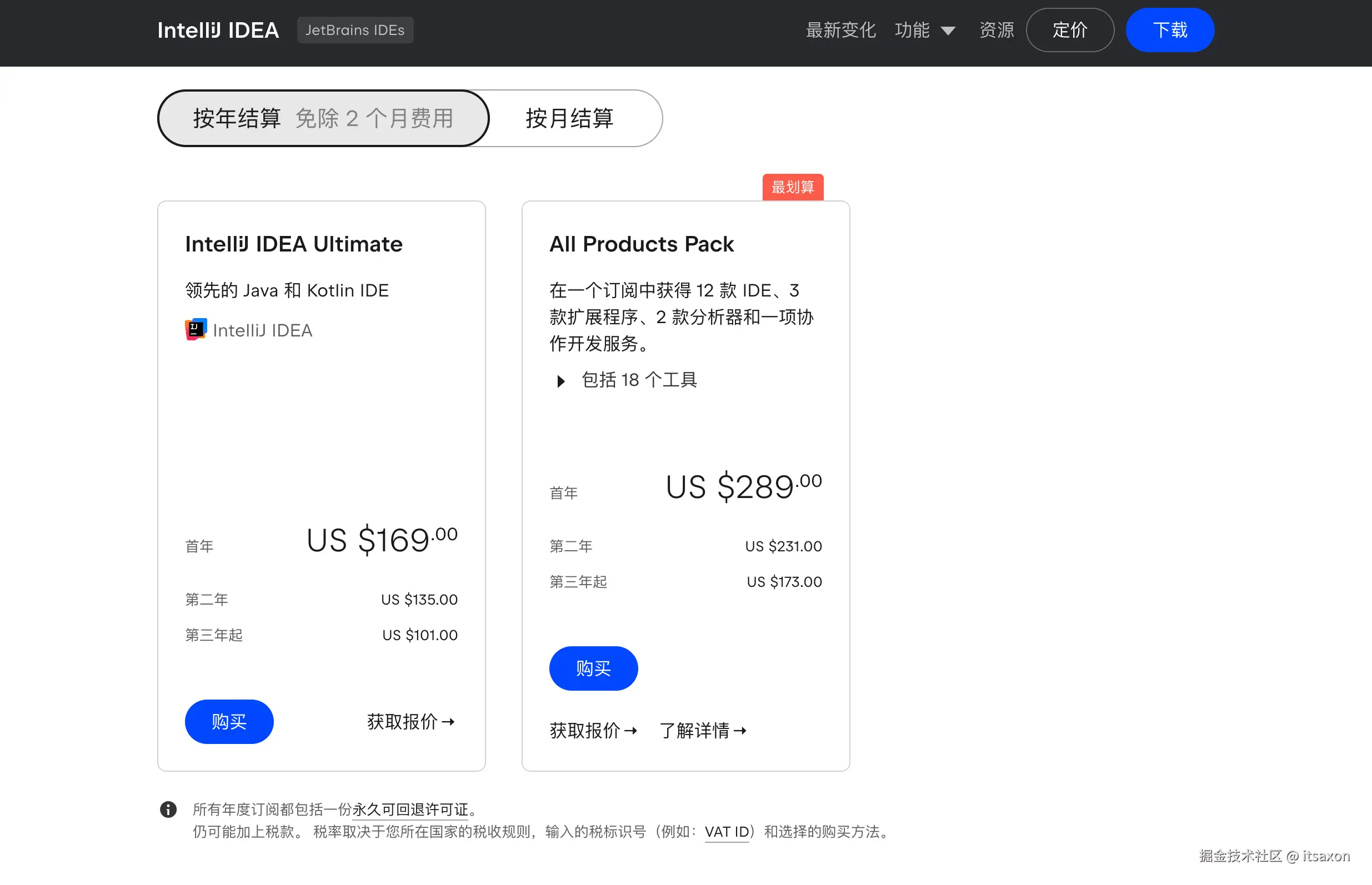Image resolution: width=1372 pixels, height=885 pixels.
Task: Open 永久可回退许可证 link
Action: pyautogui.click(x=410, y=809)
